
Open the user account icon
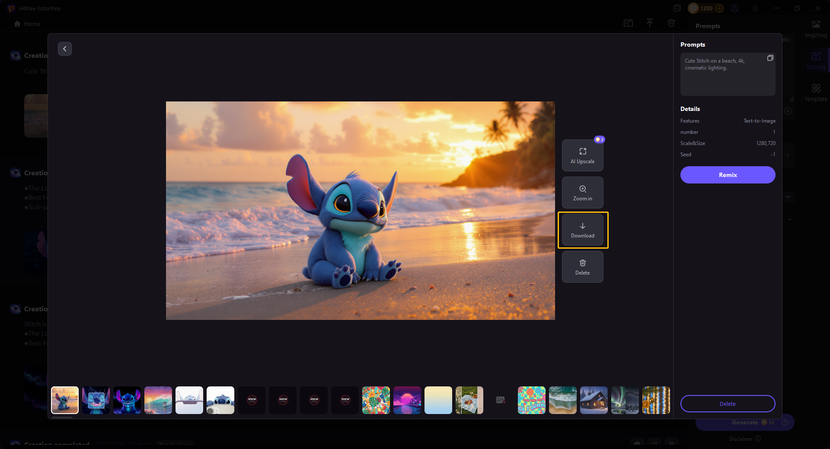pos(734,8)
